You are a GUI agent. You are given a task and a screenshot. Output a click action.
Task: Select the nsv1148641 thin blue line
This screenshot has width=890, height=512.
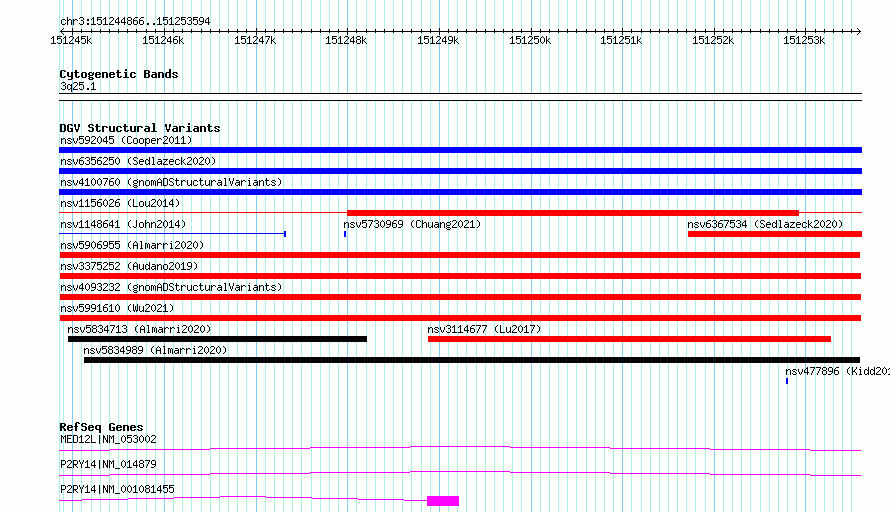pos(173,234)
